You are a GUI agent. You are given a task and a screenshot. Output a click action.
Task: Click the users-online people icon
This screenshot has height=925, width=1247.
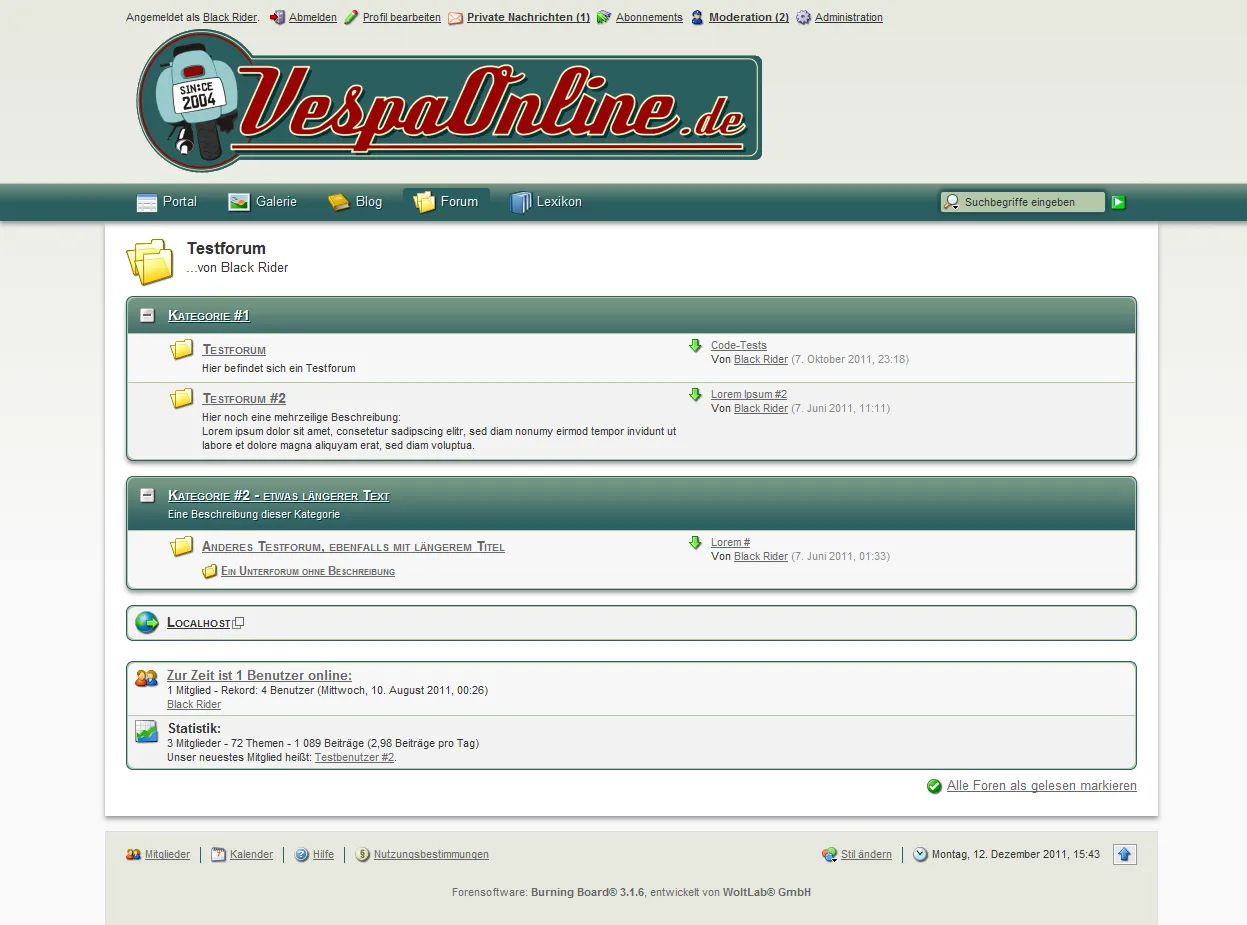147,678
